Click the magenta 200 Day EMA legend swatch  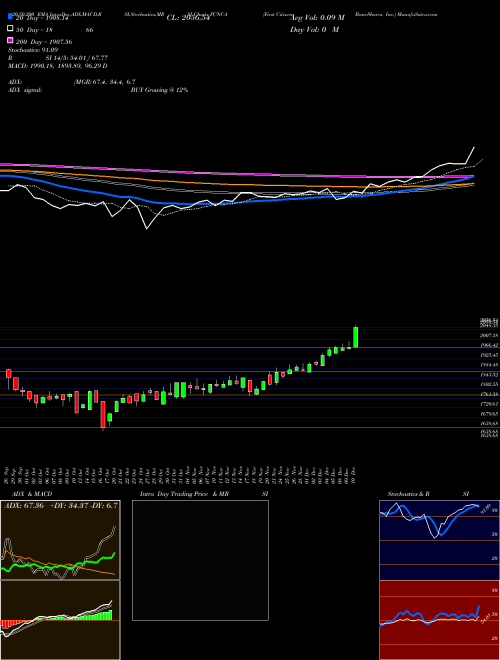[11, 41]
